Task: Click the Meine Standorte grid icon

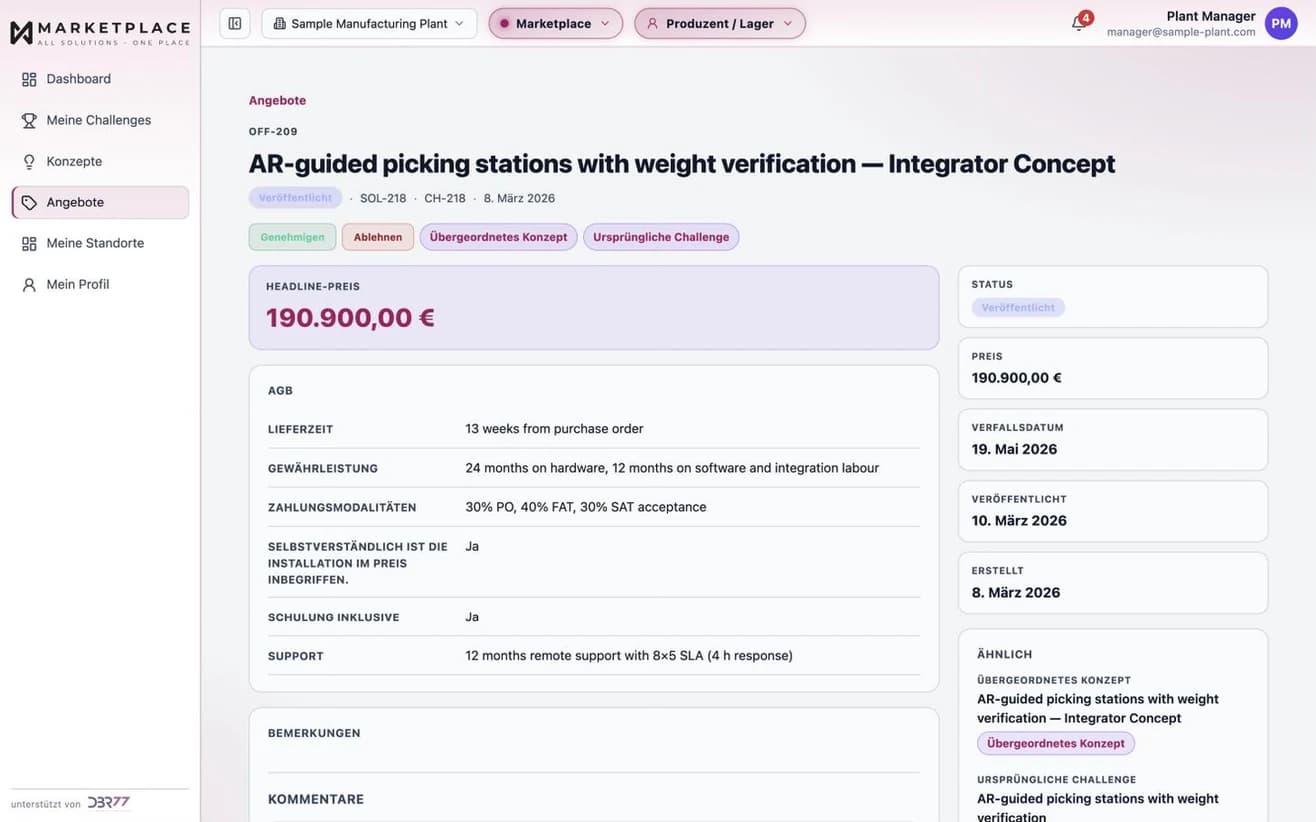Action: point(29,243)
